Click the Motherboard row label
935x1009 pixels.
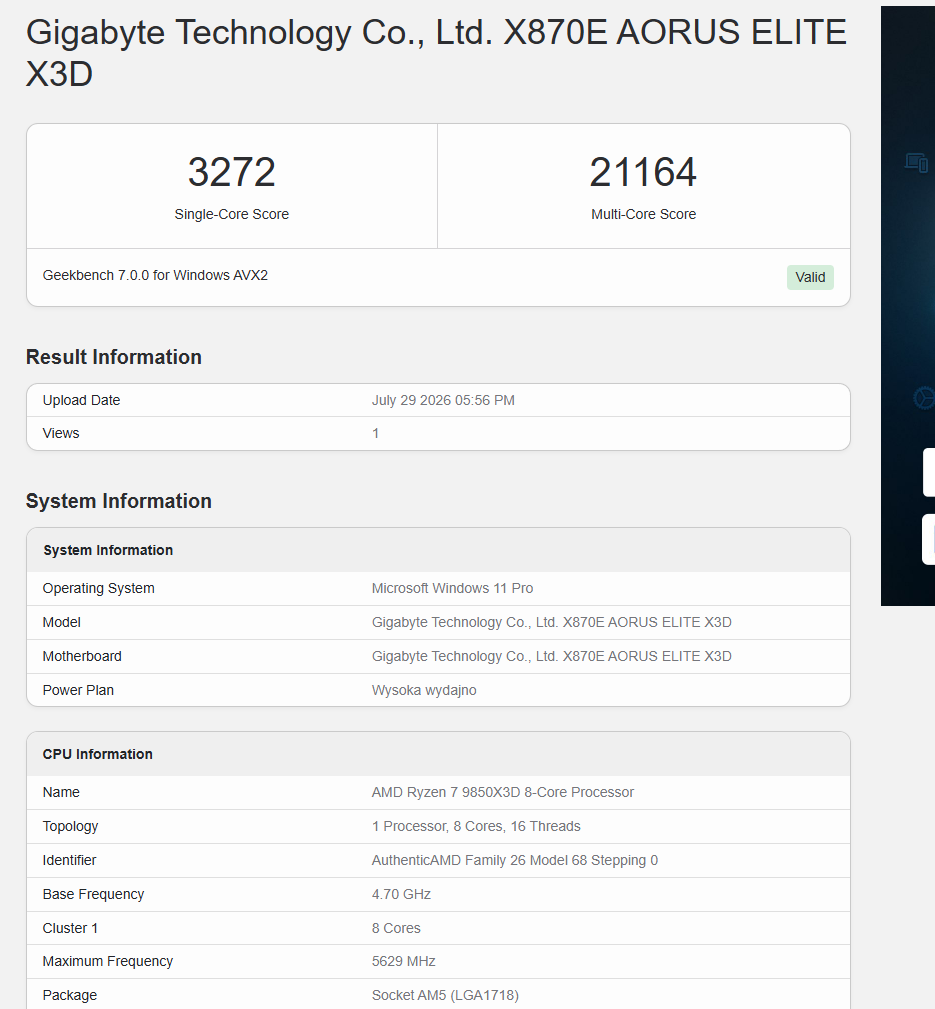point(82,656)
